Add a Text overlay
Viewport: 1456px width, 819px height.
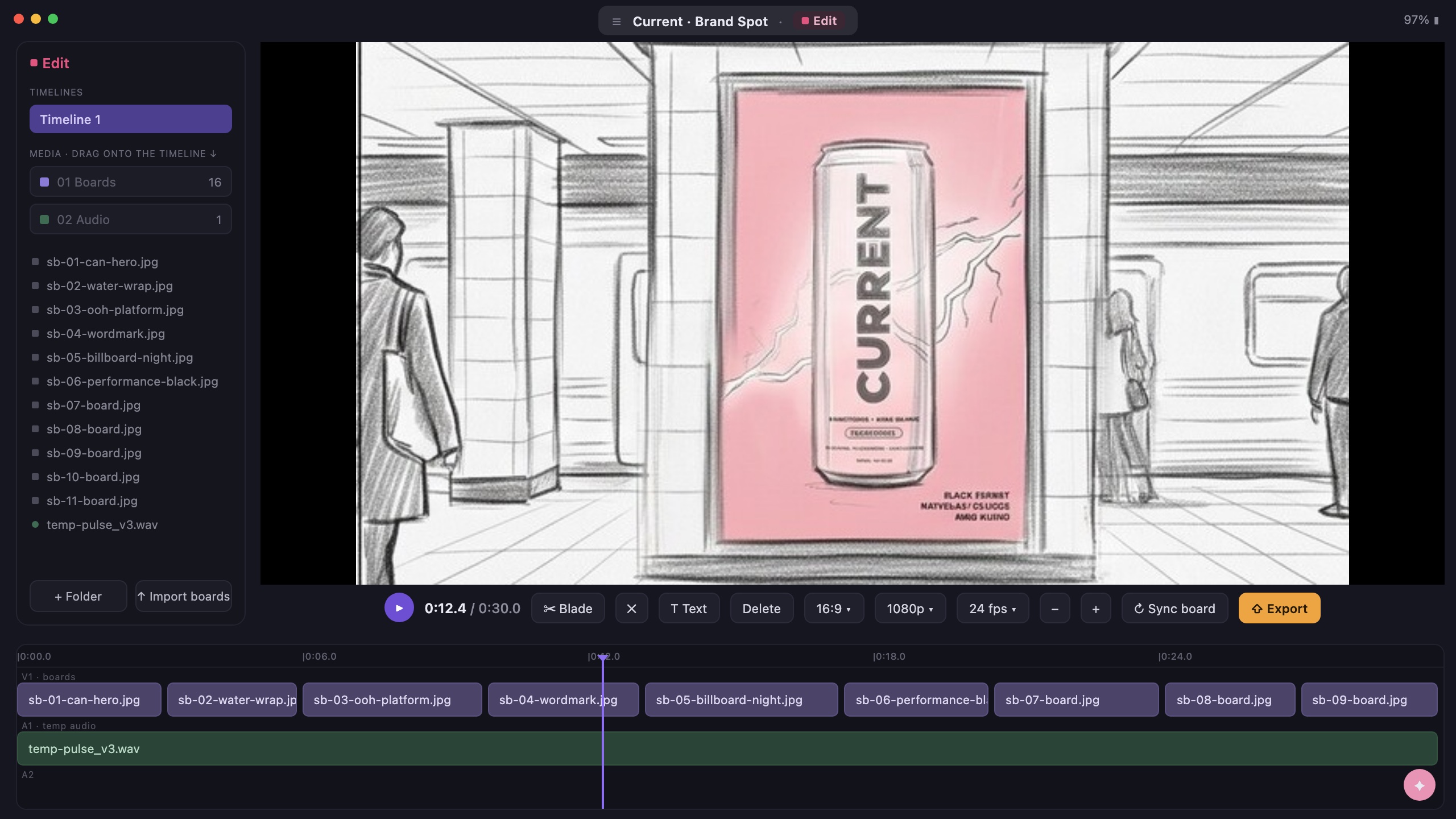coord(689,609)
